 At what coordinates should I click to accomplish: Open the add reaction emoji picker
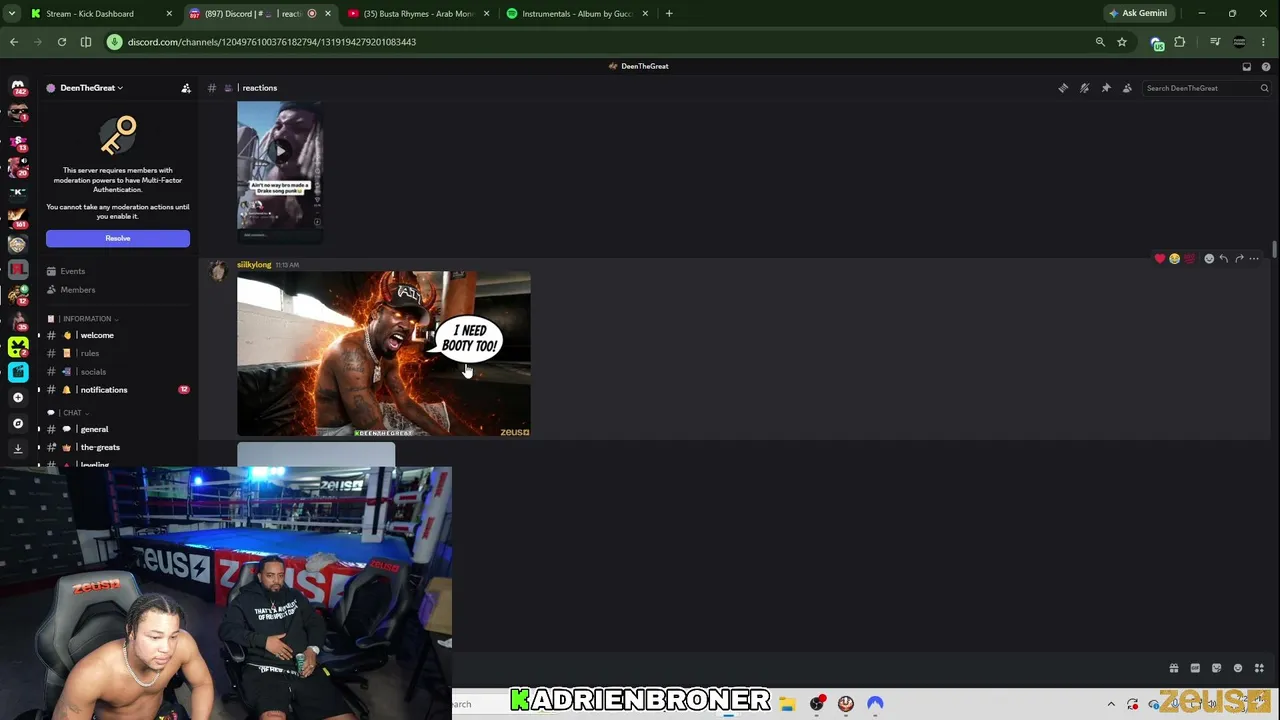(1209, 259)
